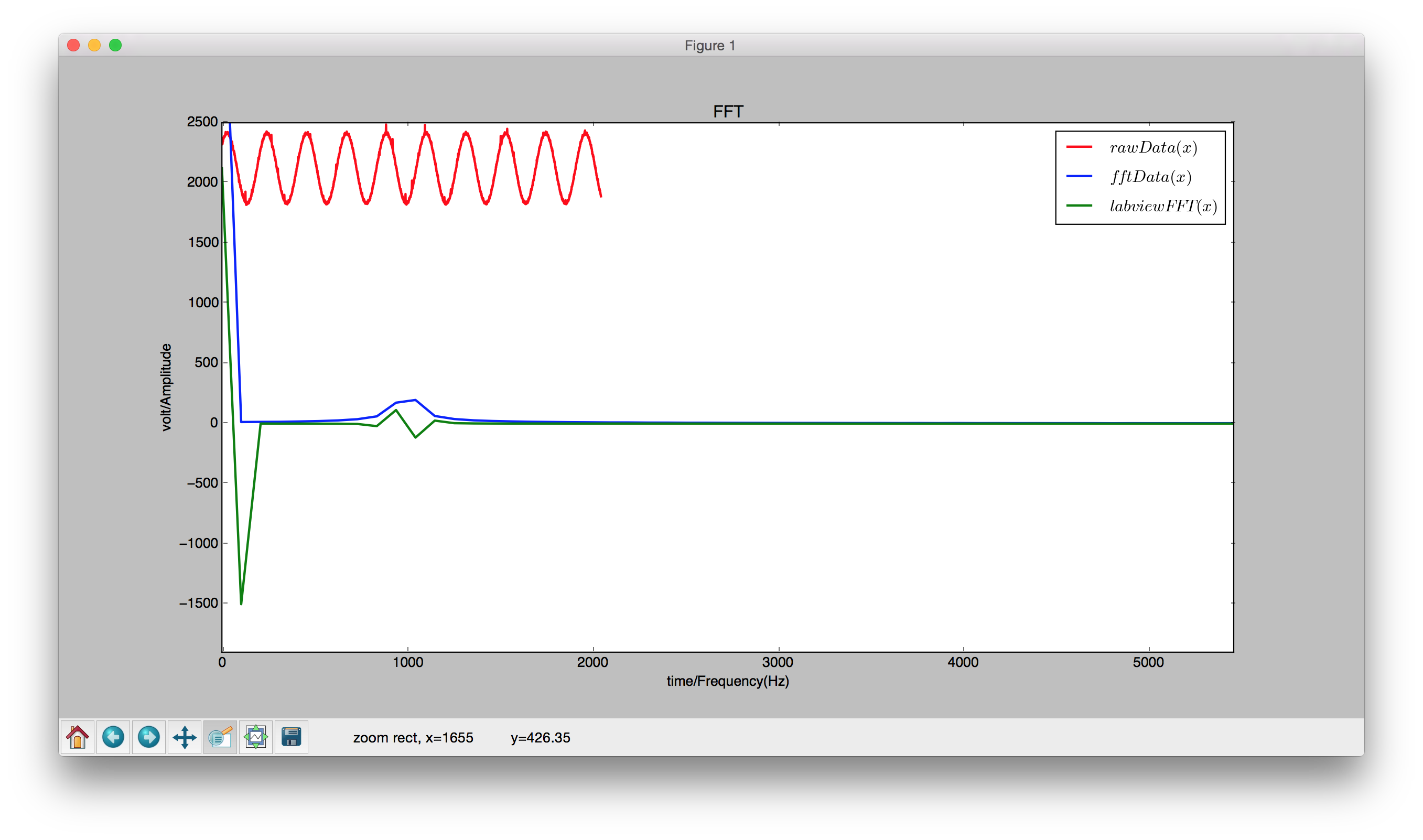
Task: Click y-axis tick label 500
Action: 206,363
